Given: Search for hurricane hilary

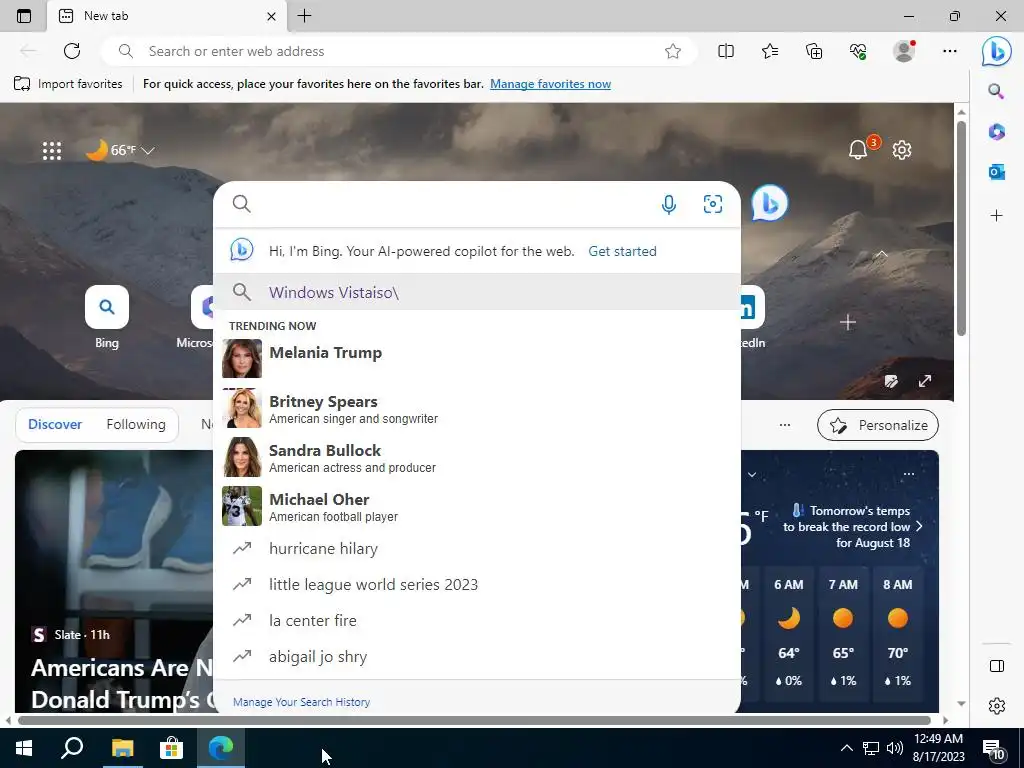Looking at the screenshot, I should 477,549.
